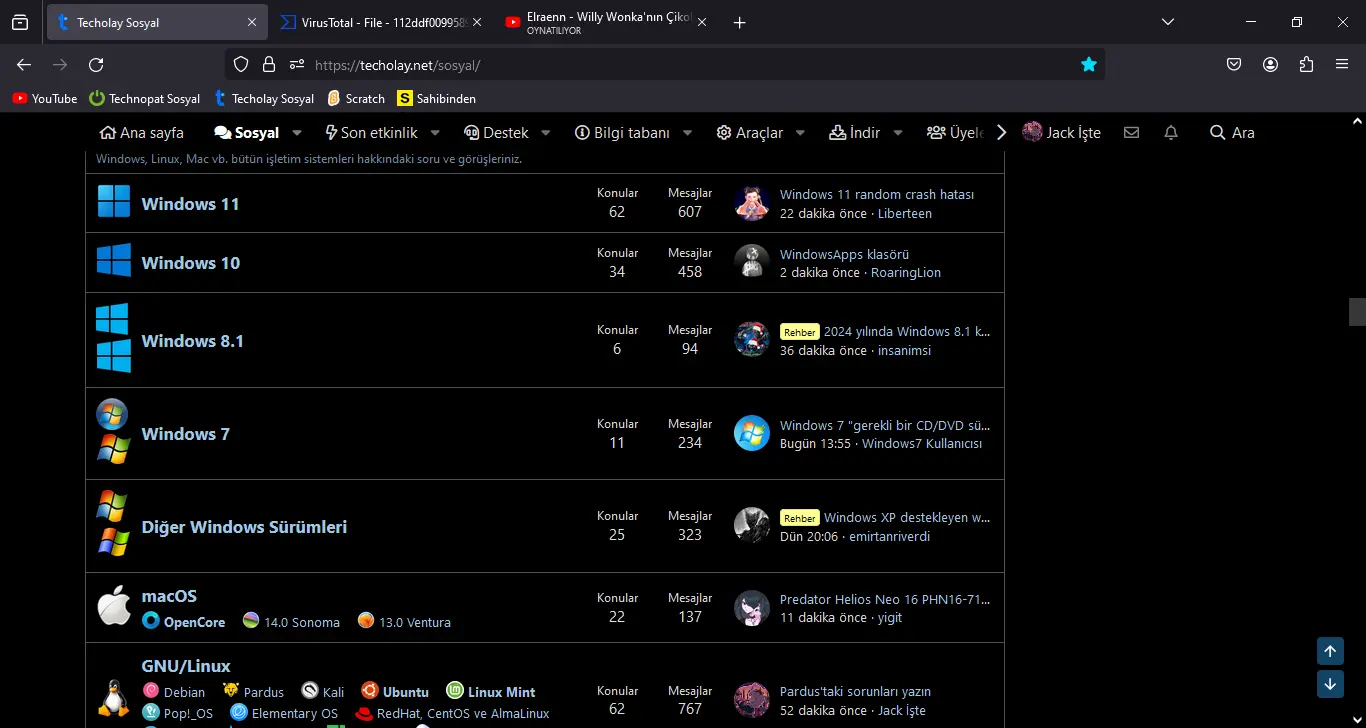Reload the page in the browser

click(x=96, y=65)
